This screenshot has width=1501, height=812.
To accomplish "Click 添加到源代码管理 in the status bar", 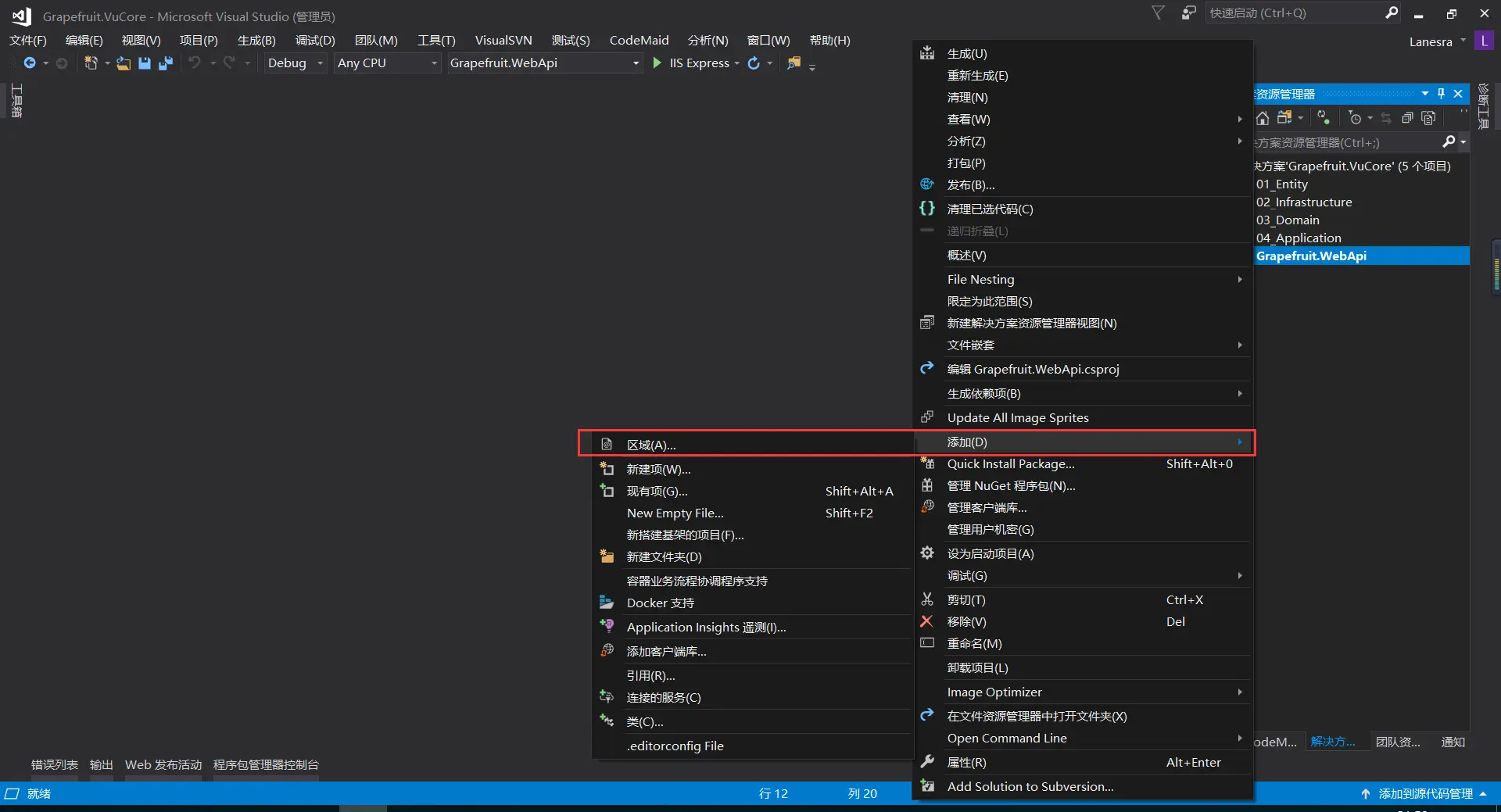I will tap(1424, 793).
